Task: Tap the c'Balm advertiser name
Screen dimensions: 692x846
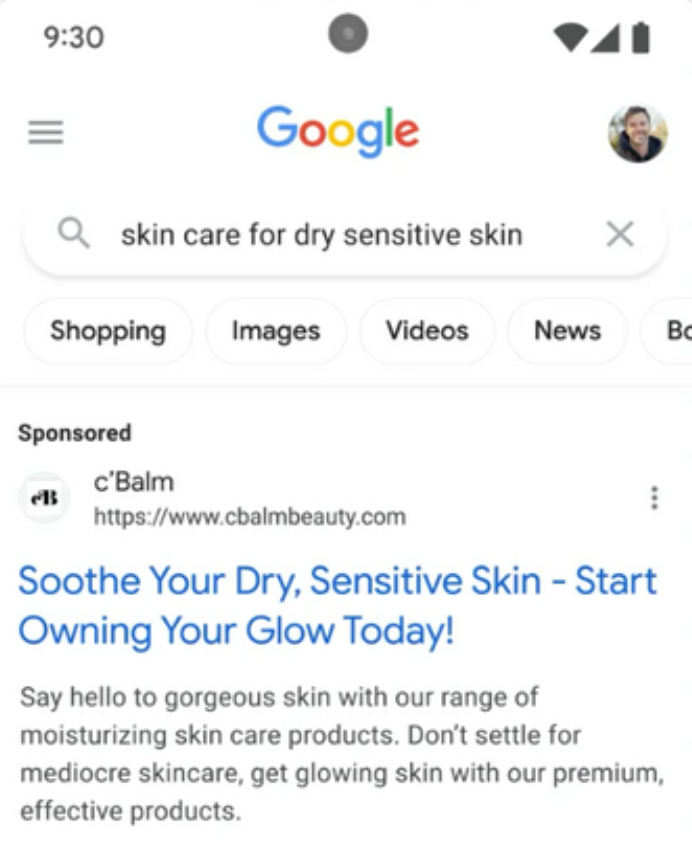Action: 134,482
